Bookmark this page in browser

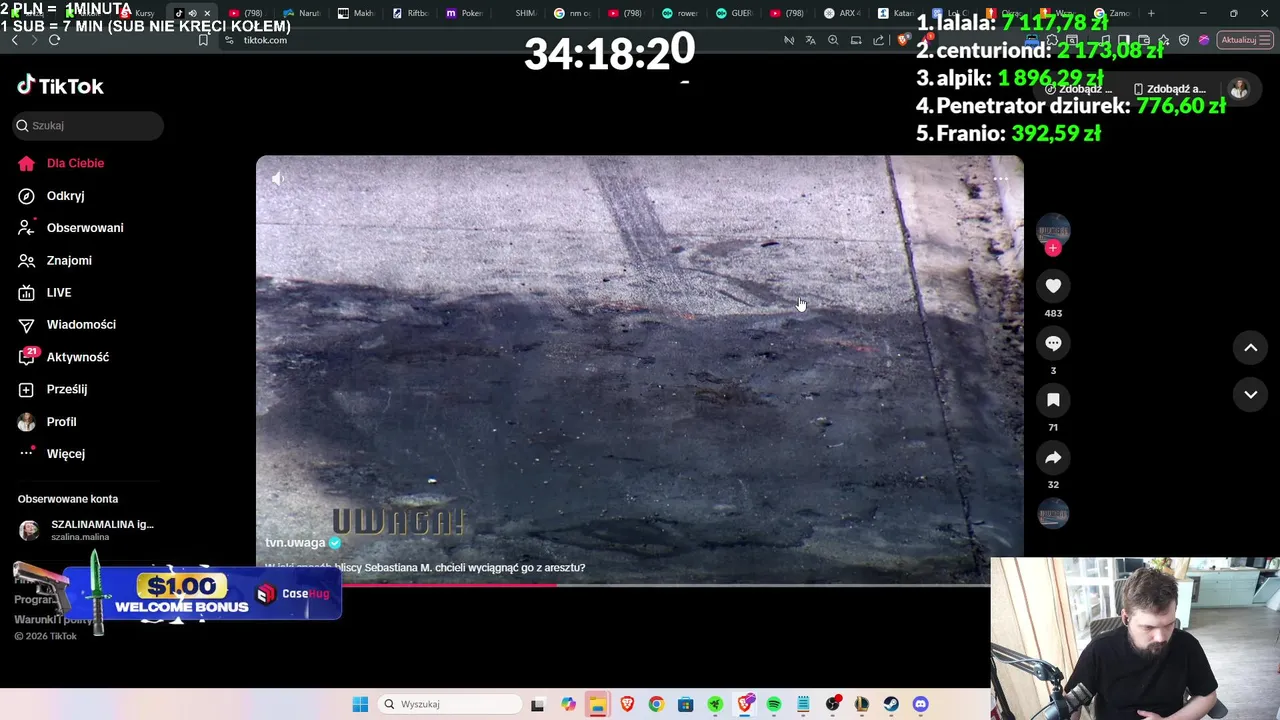[x=203, y=40]
